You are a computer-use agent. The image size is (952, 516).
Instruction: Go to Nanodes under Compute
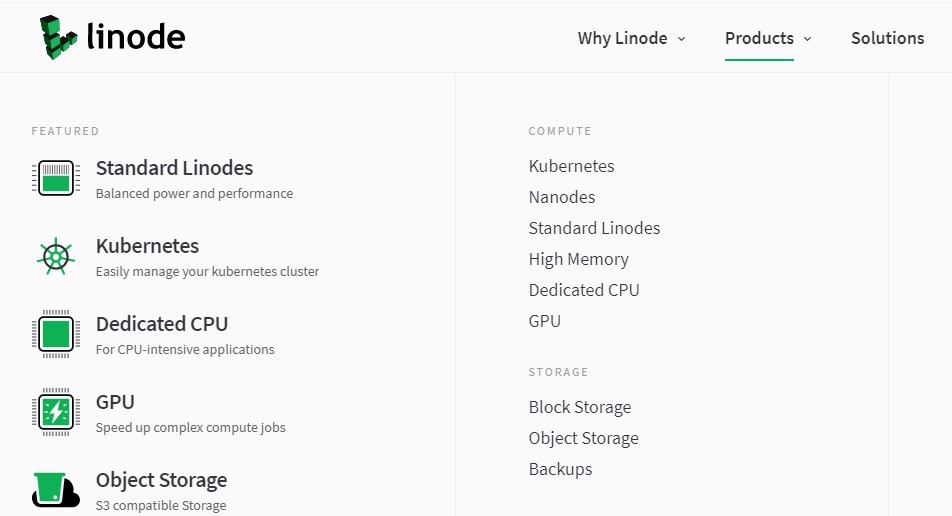coord(562,197)
